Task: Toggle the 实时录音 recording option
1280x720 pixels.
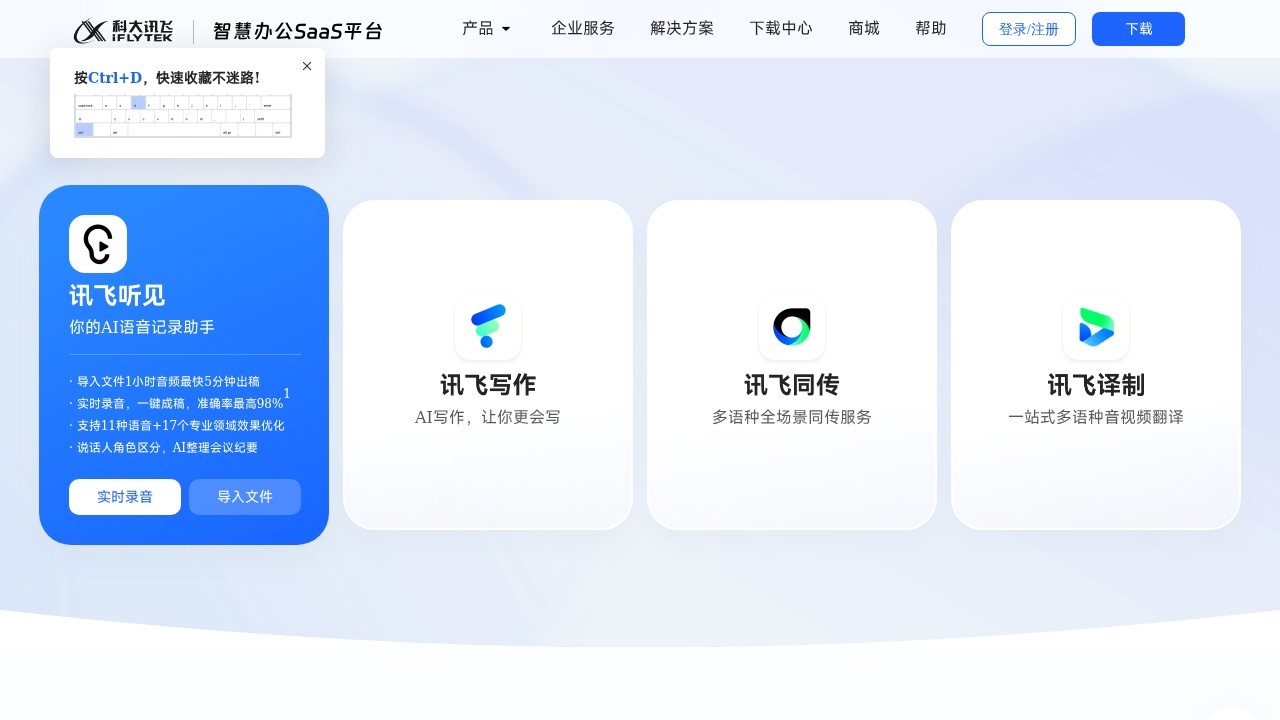Action: coord(124,496)
